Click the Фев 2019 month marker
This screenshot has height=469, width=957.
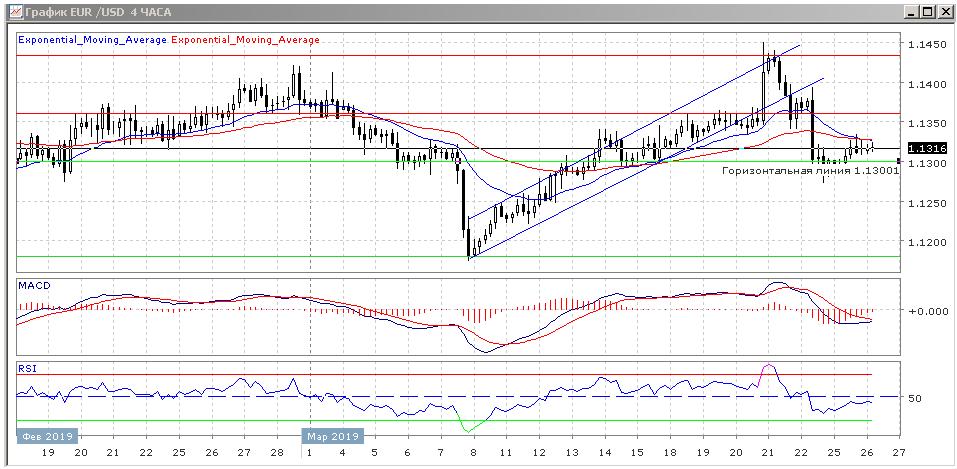pyautogui.click(x=45, y=436)
